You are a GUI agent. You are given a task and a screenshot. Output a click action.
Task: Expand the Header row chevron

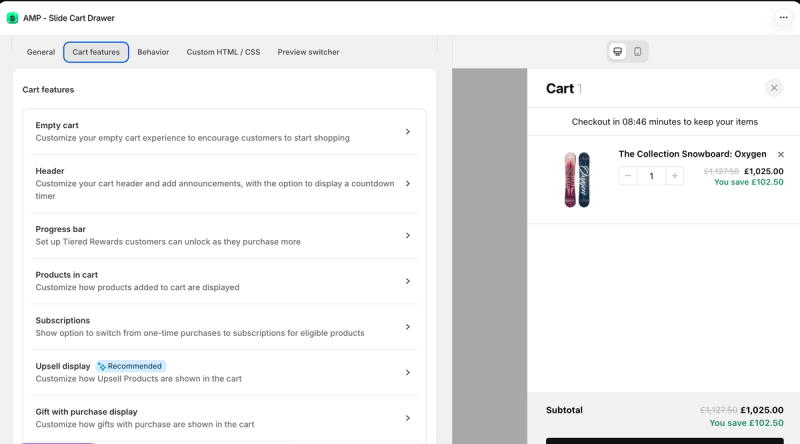(x=408, y=184)
